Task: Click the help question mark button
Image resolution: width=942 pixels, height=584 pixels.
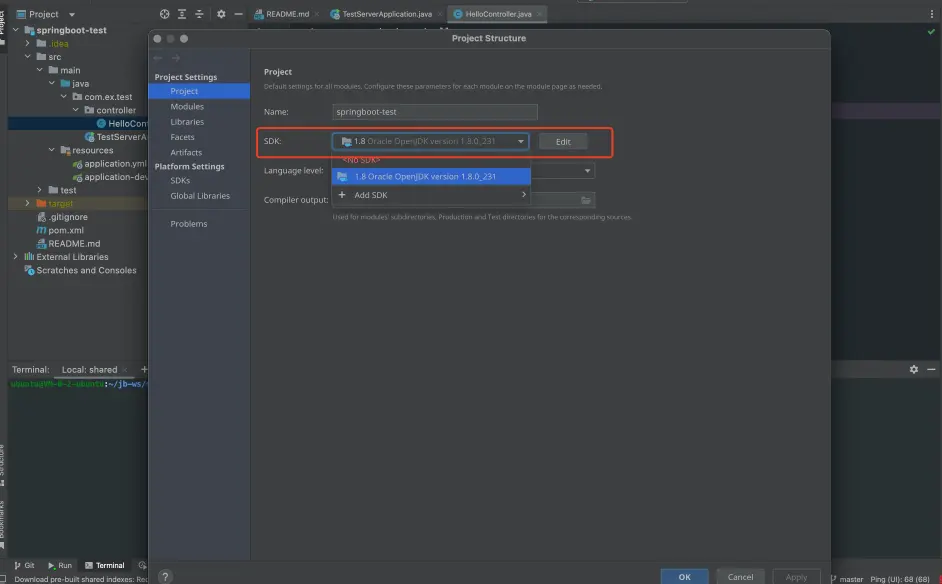Action: (x=165, y=576)
